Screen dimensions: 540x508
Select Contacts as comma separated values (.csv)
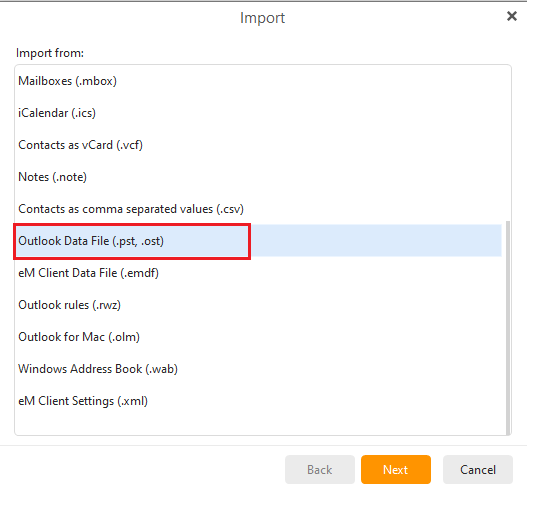click(x=258, y=209)
